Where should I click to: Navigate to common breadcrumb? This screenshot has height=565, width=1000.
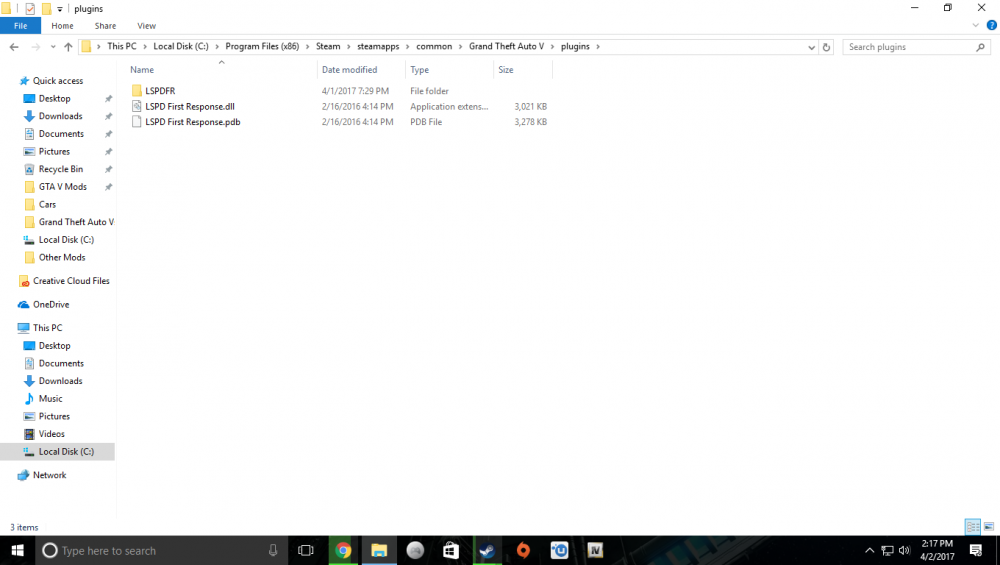[434, 47]
